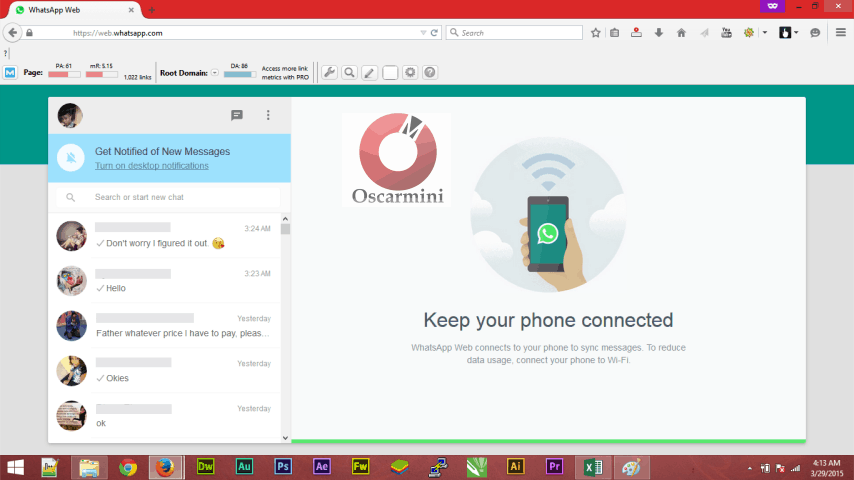Turn on desktop notifications link

pos(151,166)
